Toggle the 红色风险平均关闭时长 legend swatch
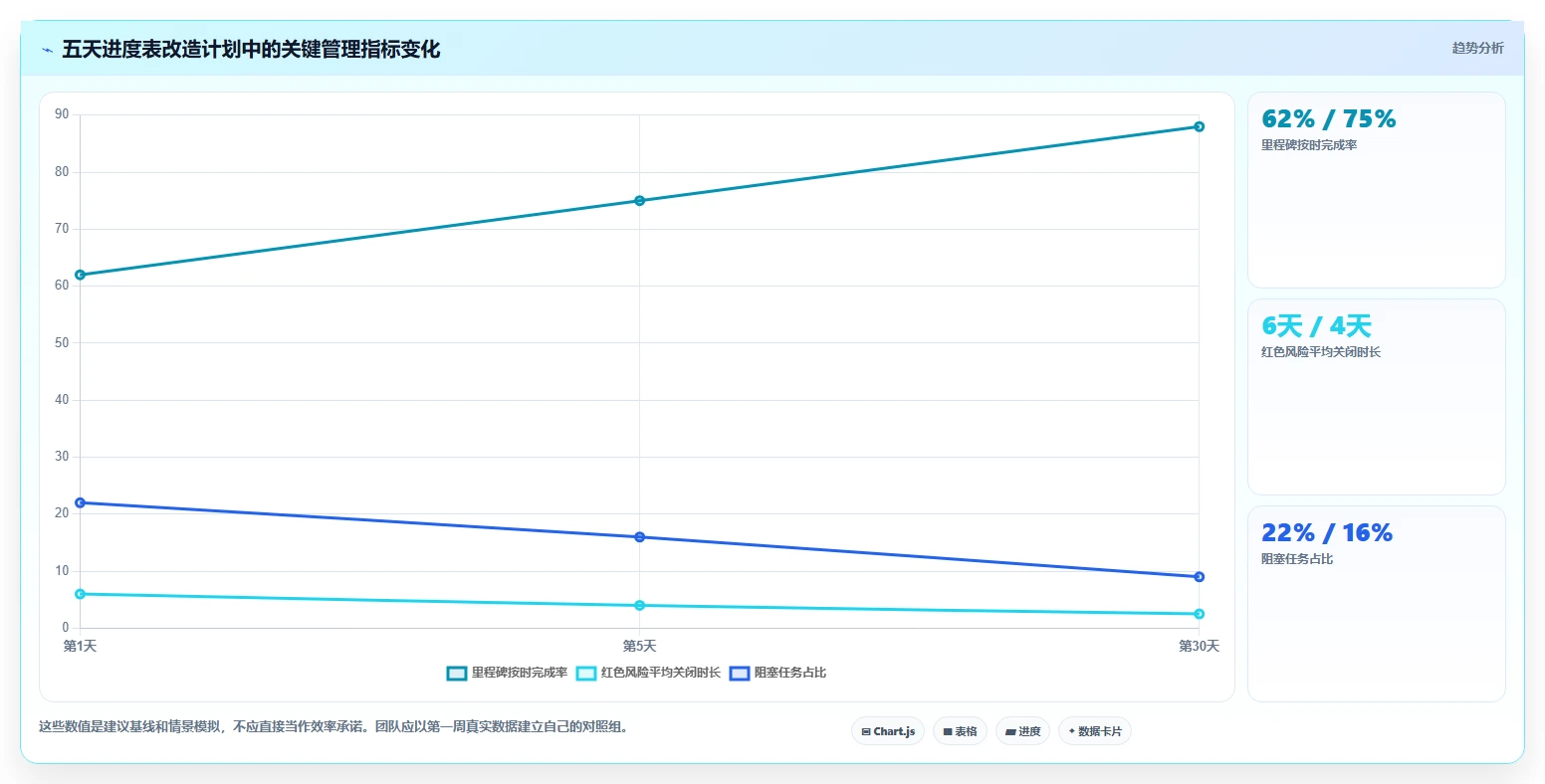Viewport: 1545px width, 784px height. (x=586, y=674)
